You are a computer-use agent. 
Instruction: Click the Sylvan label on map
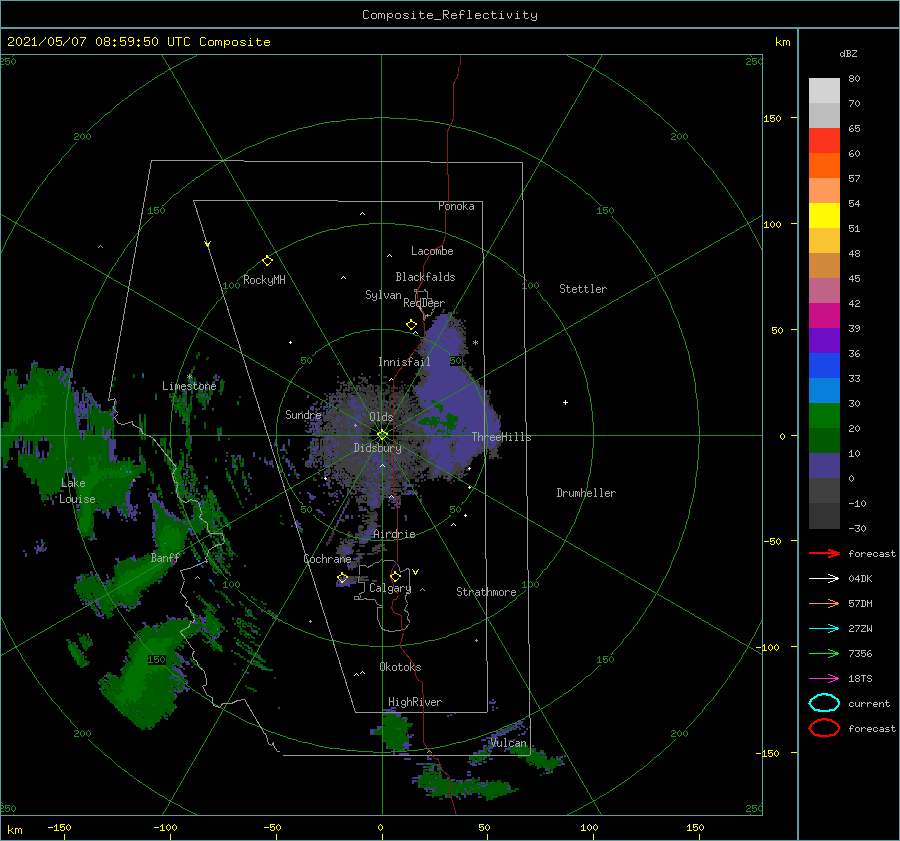tap(383, 295)
